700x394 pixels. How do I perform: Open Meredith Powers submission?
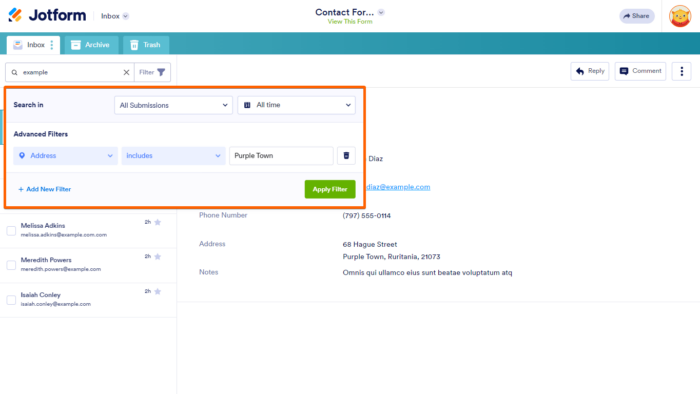pyautogui.click(x=88, y=265)
